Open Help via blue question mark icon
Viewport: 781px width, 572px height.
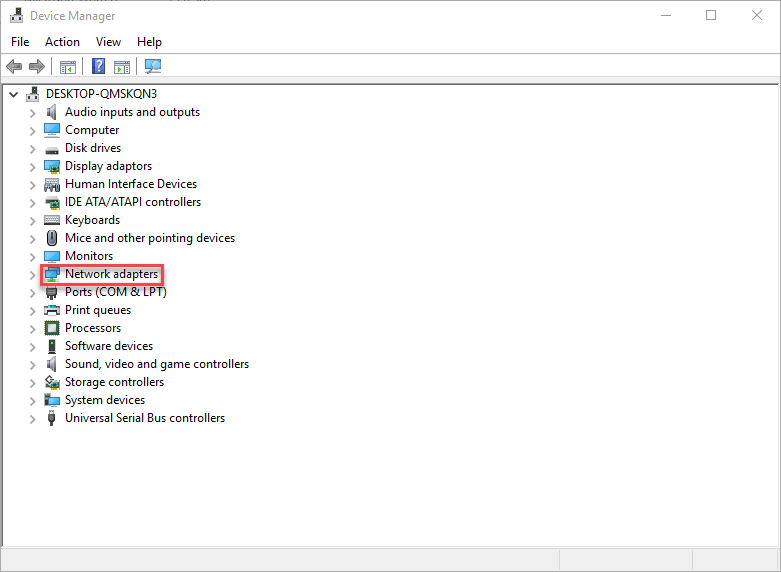point(99,67)
